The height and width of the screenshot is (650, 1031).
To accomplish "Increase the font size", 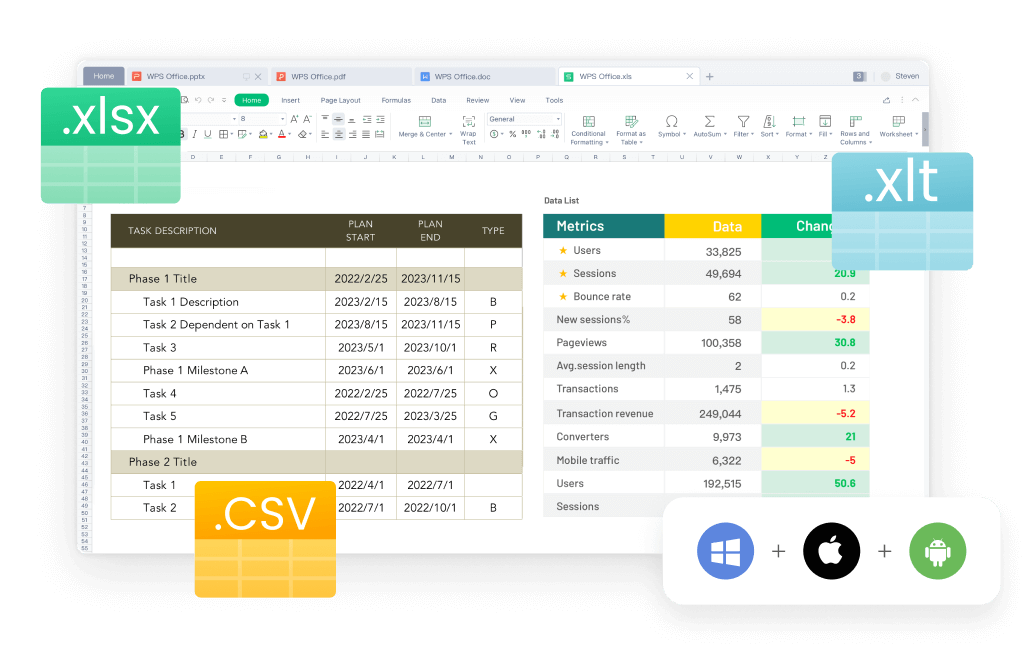I will coord(294,119).
